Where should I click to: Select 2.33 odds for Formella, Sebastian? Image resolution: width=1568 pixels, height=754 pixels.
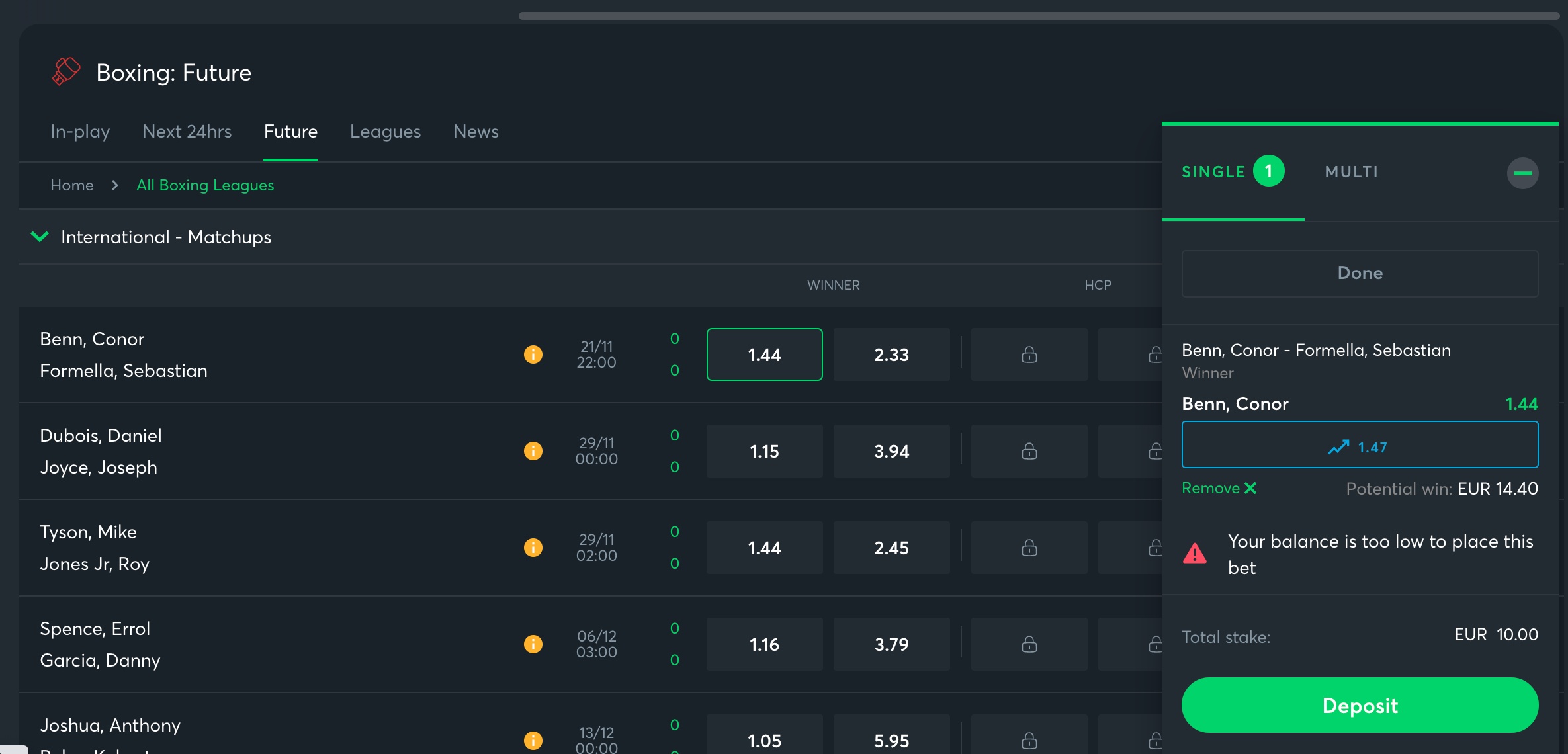click(x=891, y=355)
